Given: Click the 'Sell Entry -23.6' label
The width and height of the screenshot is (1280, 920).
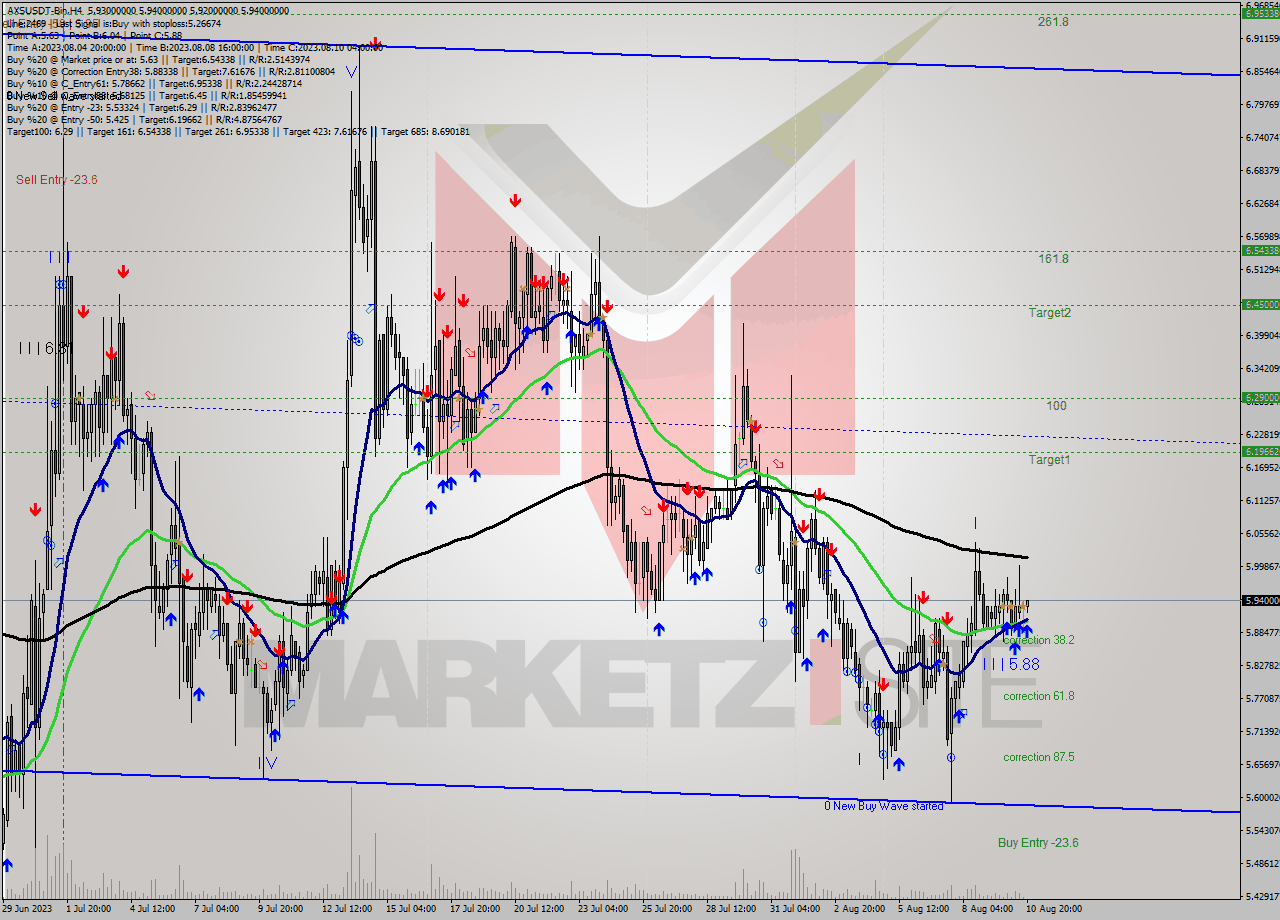Looking at the screenshot, I should pos(56,180).
